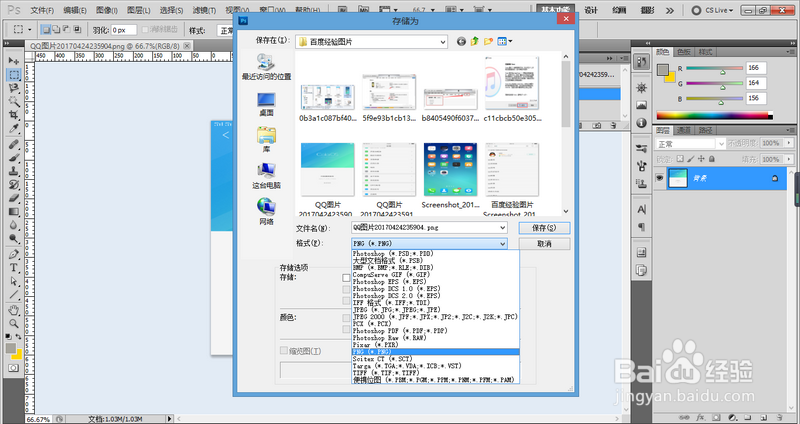The image size is (800, 424).
Task: Expand the 文件名 filename dropdown arrow
Action: coord(503,228)
